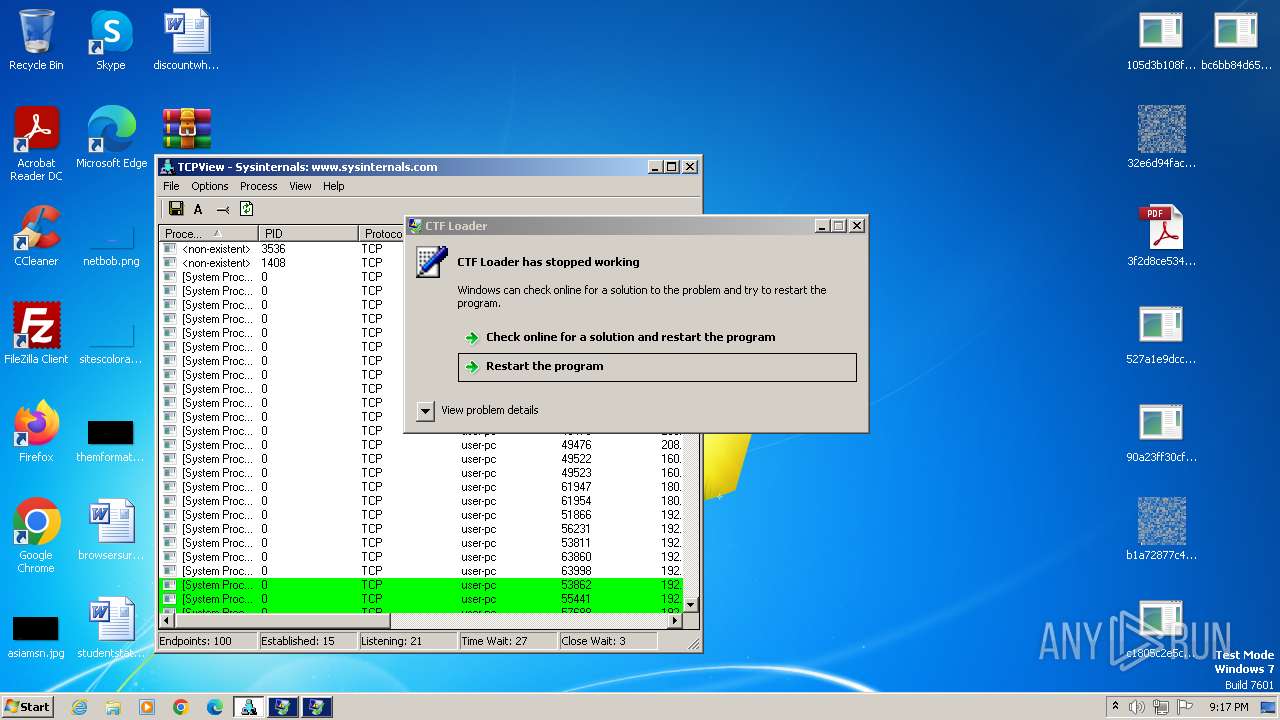1280x720 pixels.
Task: Open the Process menu in TCPView
Action: tap(258, 186)
